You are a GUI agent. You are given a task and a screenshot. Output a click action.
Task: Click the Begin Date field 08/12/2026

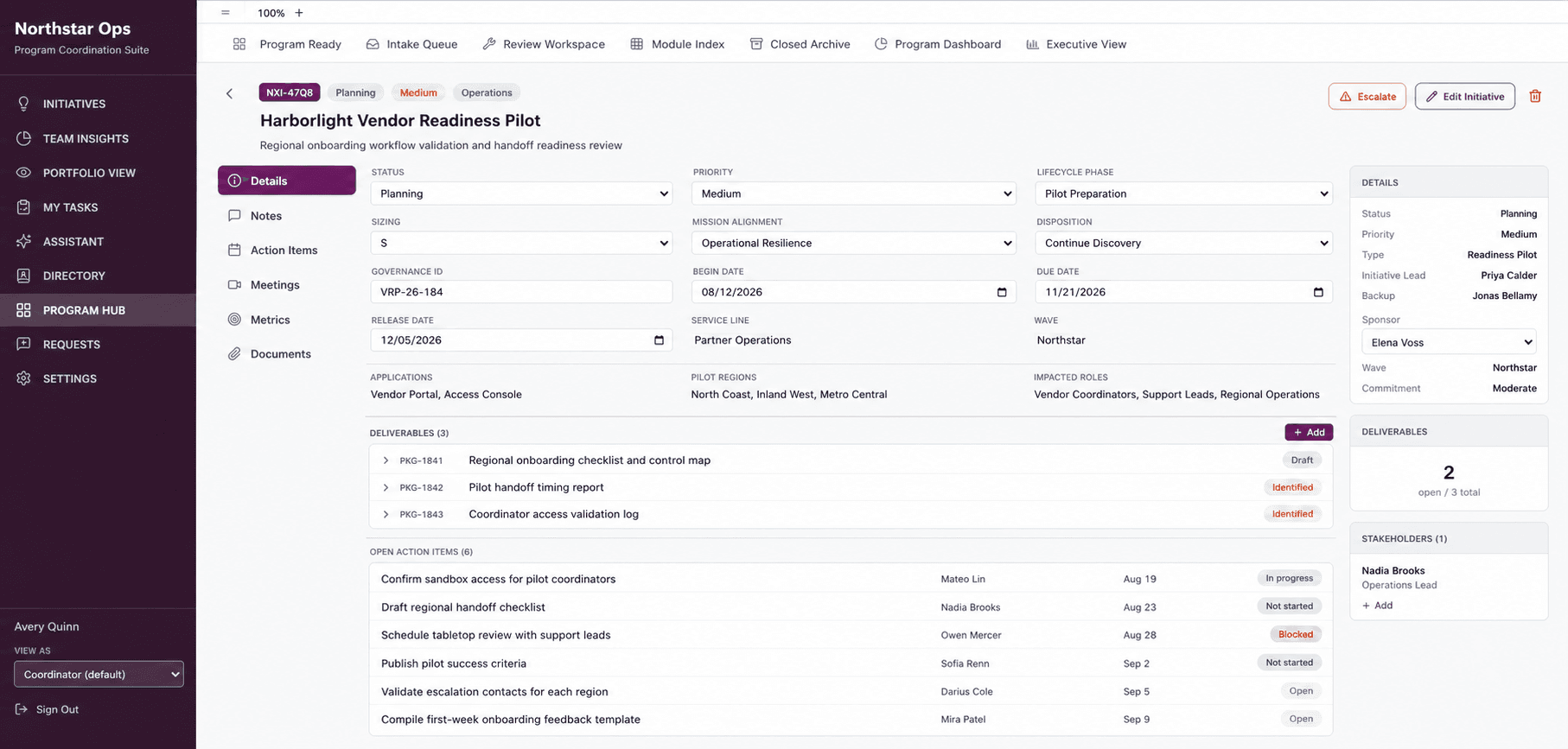tap(854, 292)
